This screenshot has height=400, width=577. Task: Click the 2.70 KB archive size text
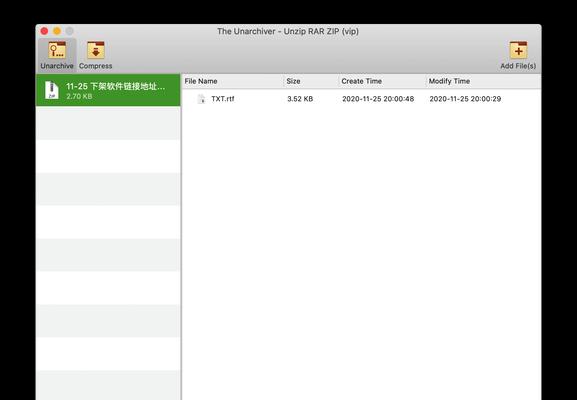(79, 96)
